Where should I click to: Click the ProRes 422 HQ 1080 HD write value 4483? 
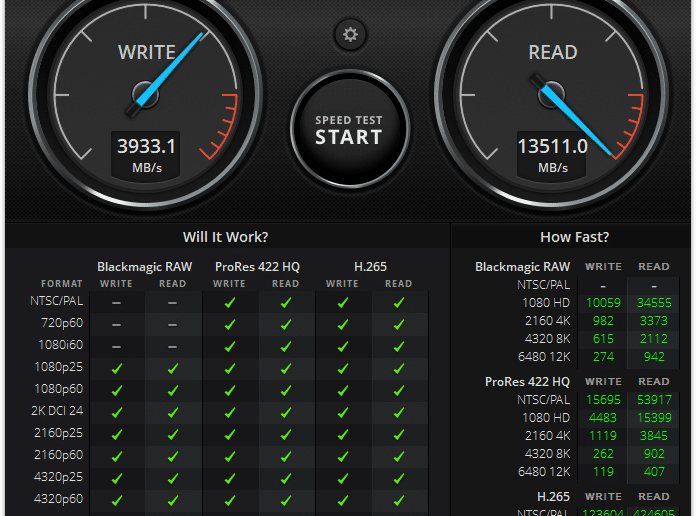coord(603,418)
